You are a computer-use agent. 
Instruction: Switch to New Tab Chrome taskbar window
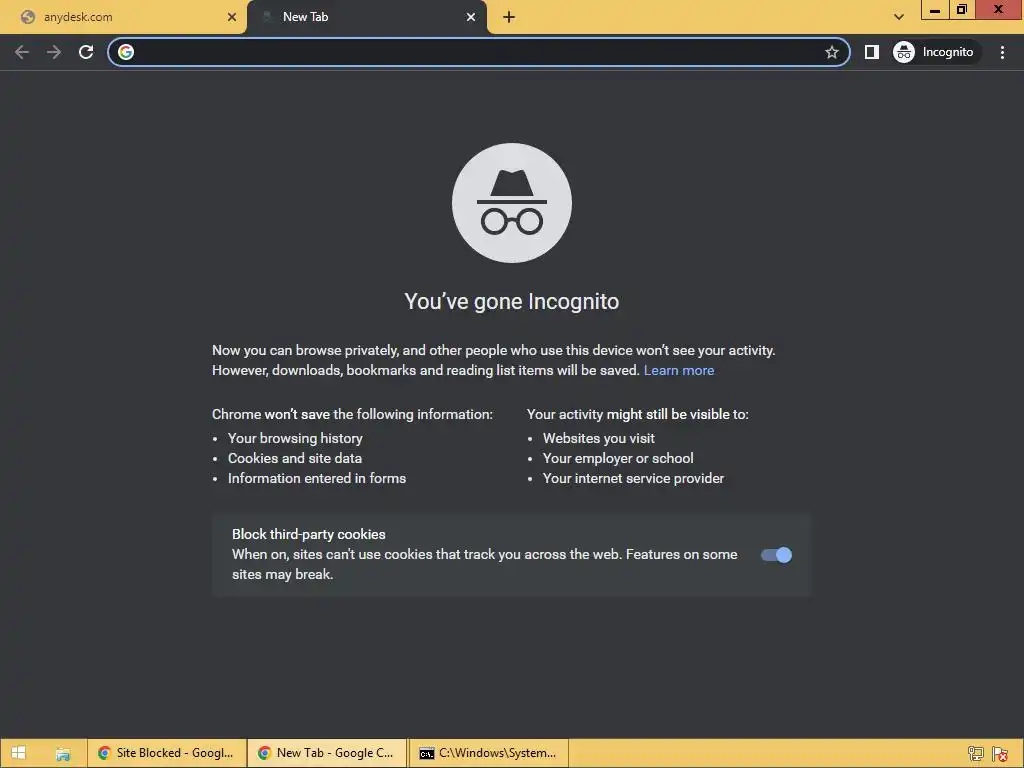tap(327, 753)
